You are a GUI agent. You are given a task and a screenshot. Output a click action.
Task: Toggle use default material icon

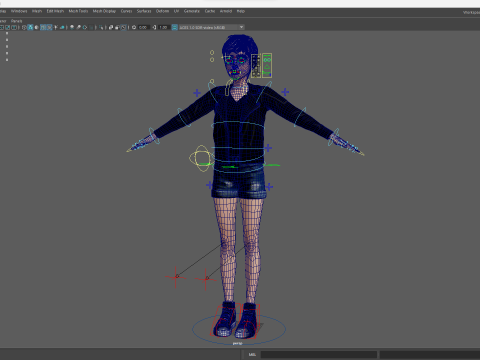pos(36,27)
